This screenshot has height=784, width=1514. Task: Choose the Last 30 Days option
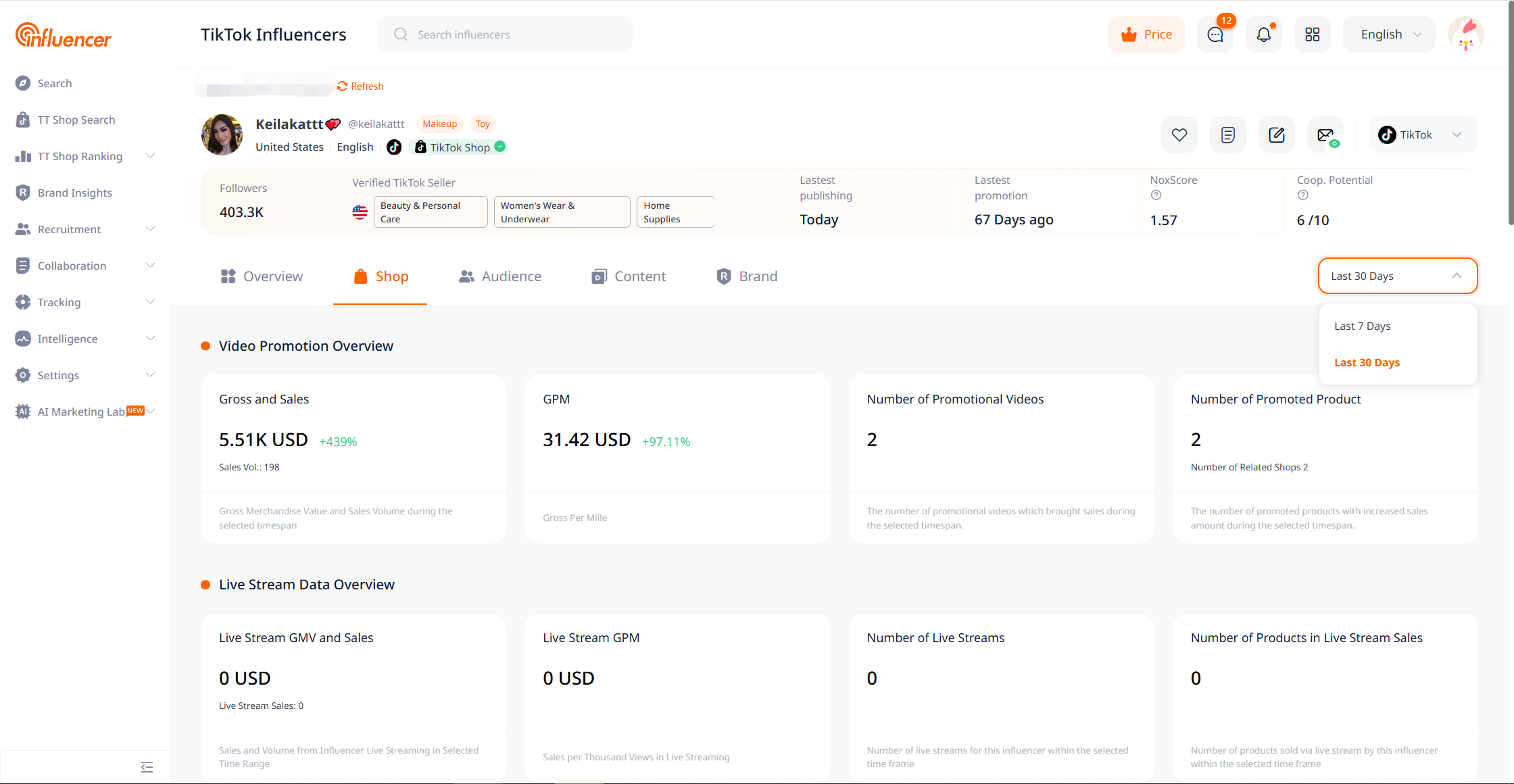[1367, 362]
